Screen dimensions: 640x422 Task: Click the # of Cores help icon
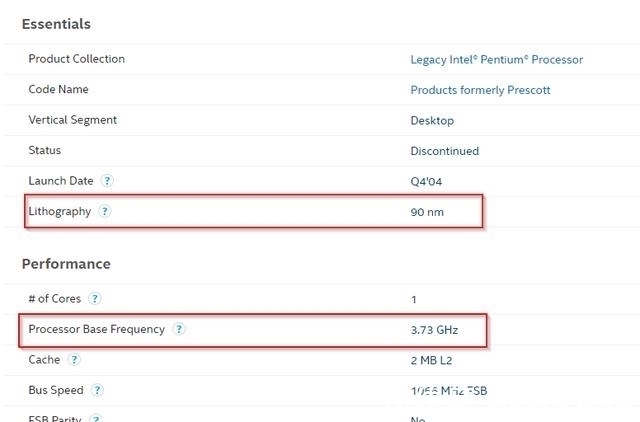(95, 298)
